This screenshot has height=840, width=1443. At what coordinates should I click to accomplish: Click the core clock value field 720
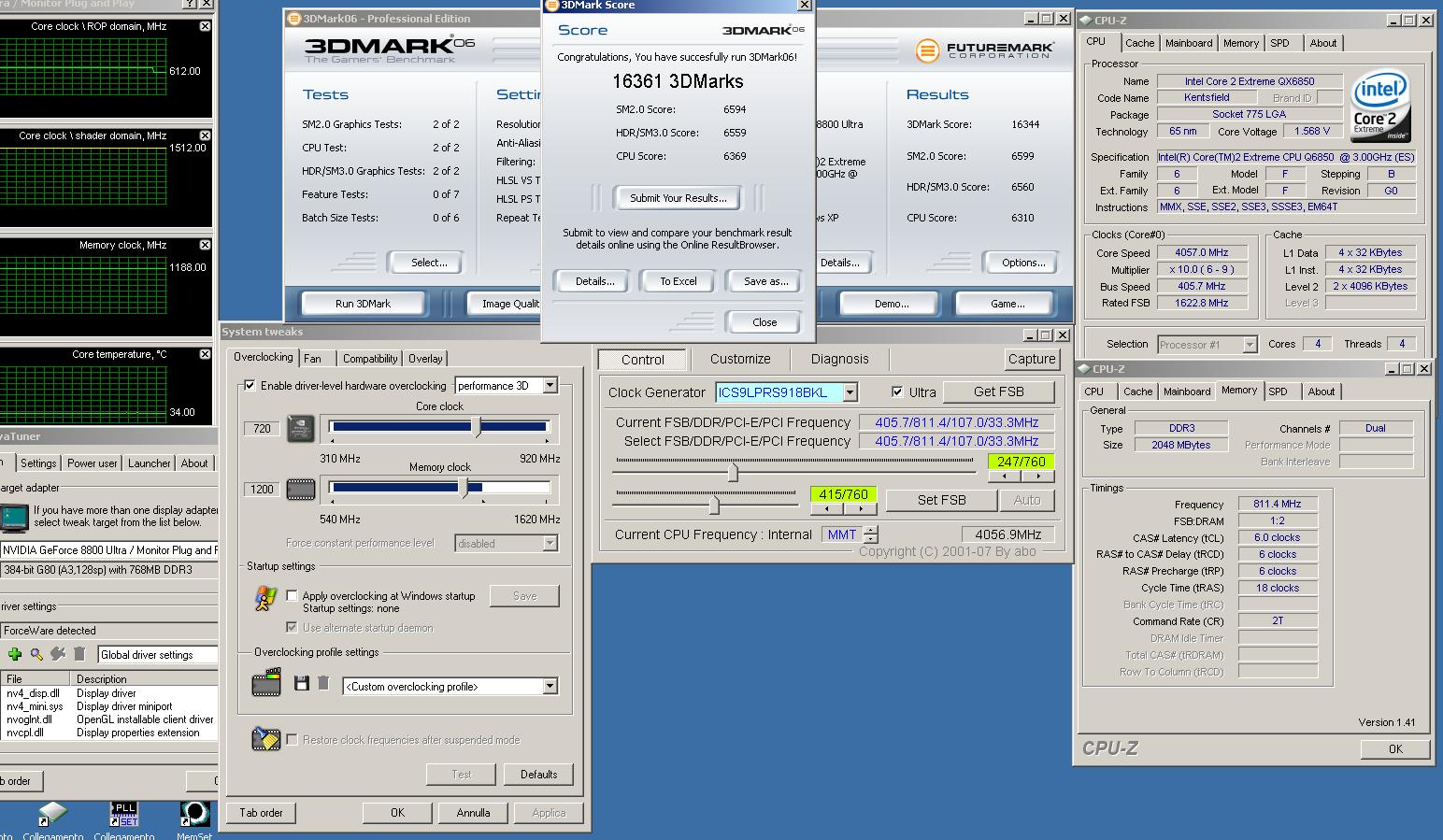coord(262,429)
